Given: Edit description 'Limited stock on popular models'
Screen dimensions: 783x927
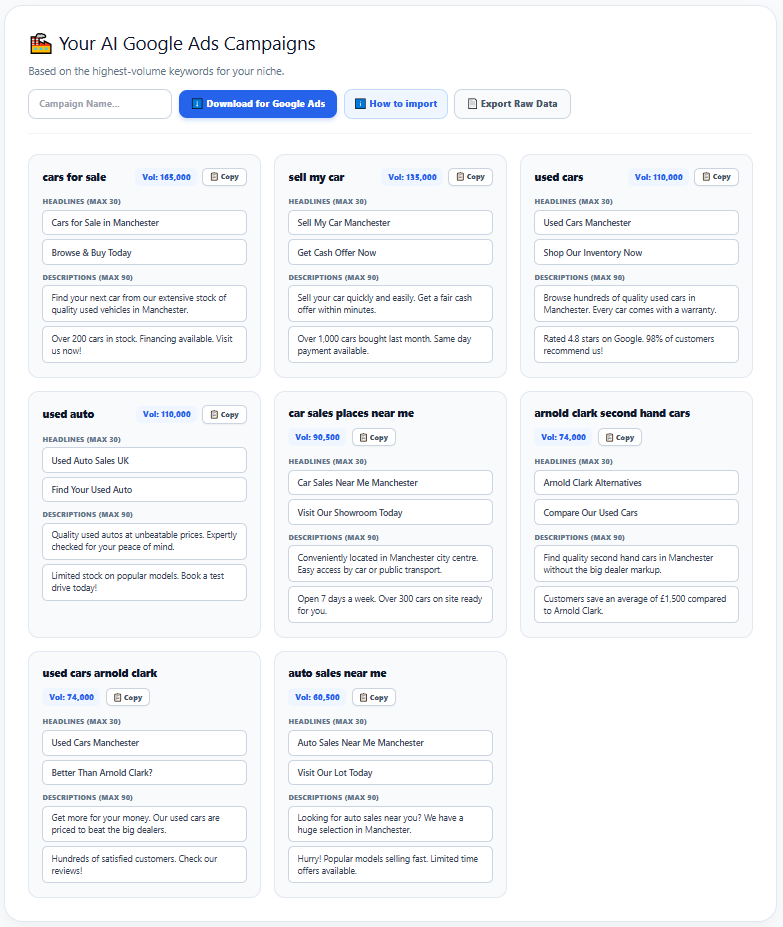Looking at the screenshot, I should click(x=144, y=582).
